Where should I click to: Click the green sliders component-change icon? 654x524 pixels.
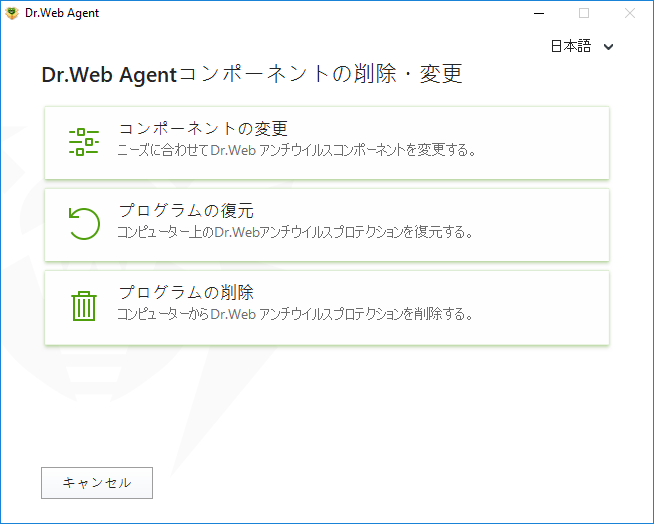[x=84, y=142]
